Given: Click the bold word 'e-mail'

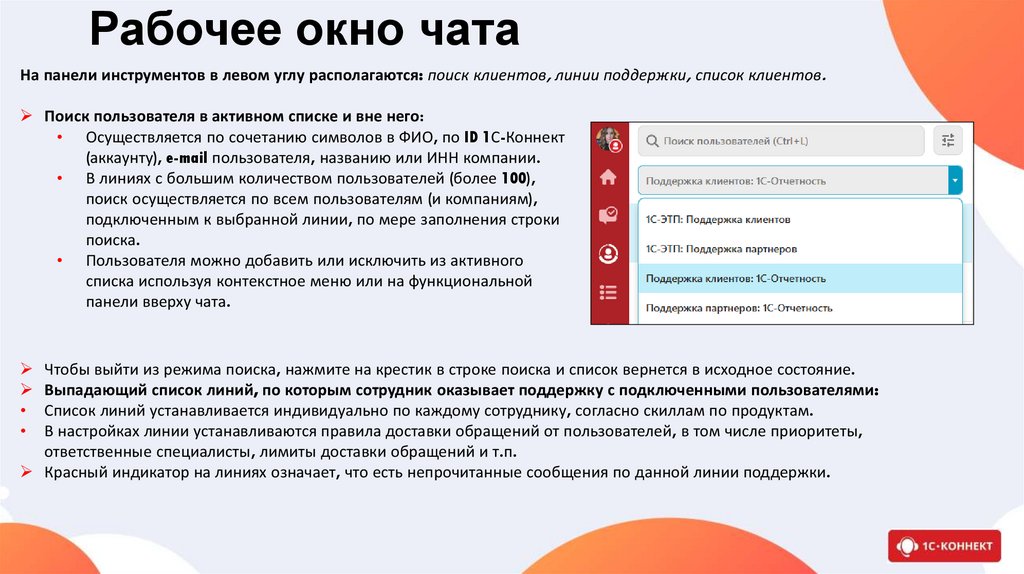Looking at the screenshot, I should 186,158.
